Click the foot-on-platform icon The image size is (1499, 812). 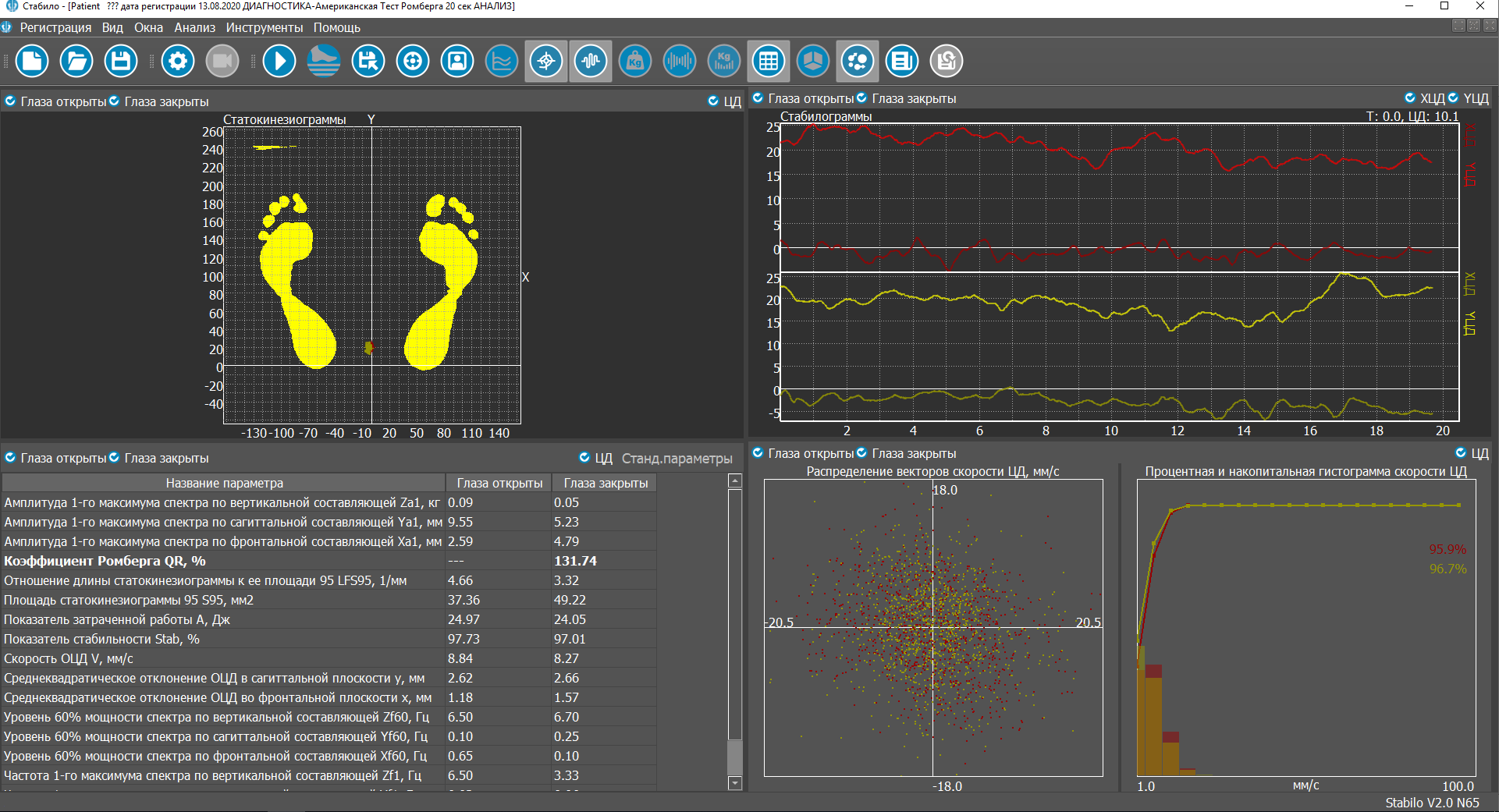[324, 61]
